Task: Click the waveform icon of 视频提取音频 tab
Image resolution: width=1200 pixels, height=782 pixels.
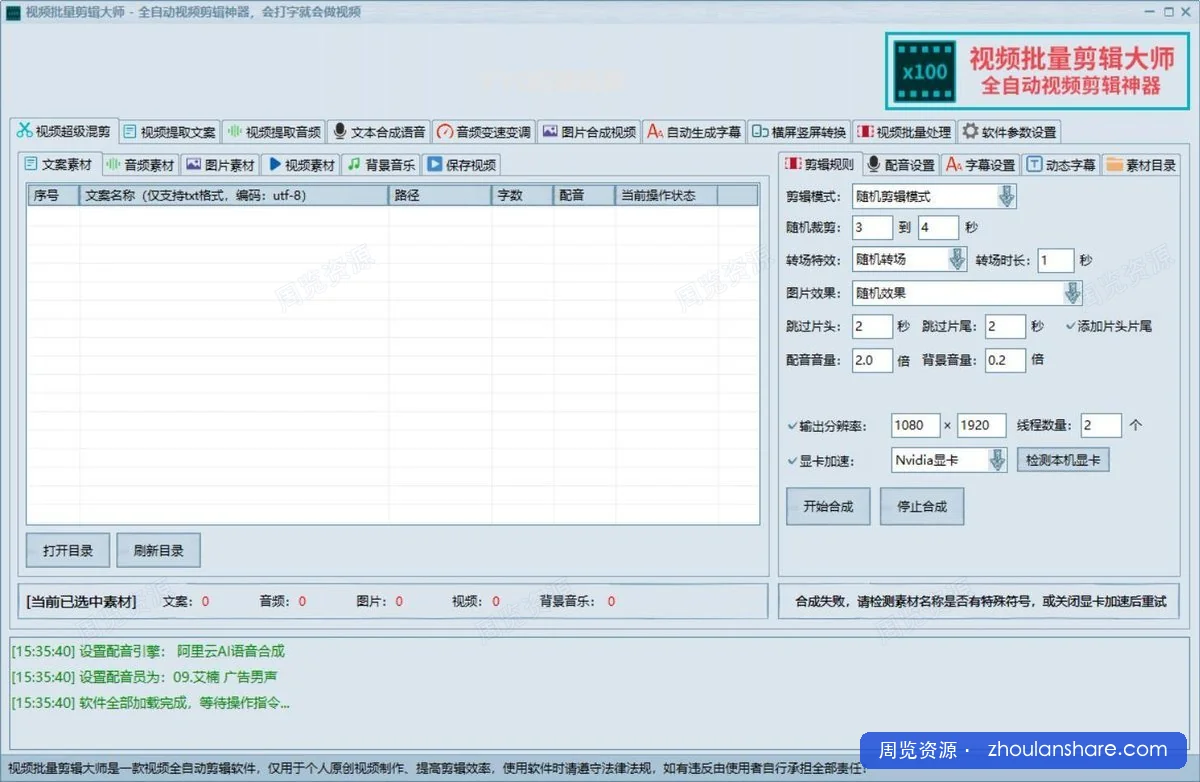Action: 235,131
